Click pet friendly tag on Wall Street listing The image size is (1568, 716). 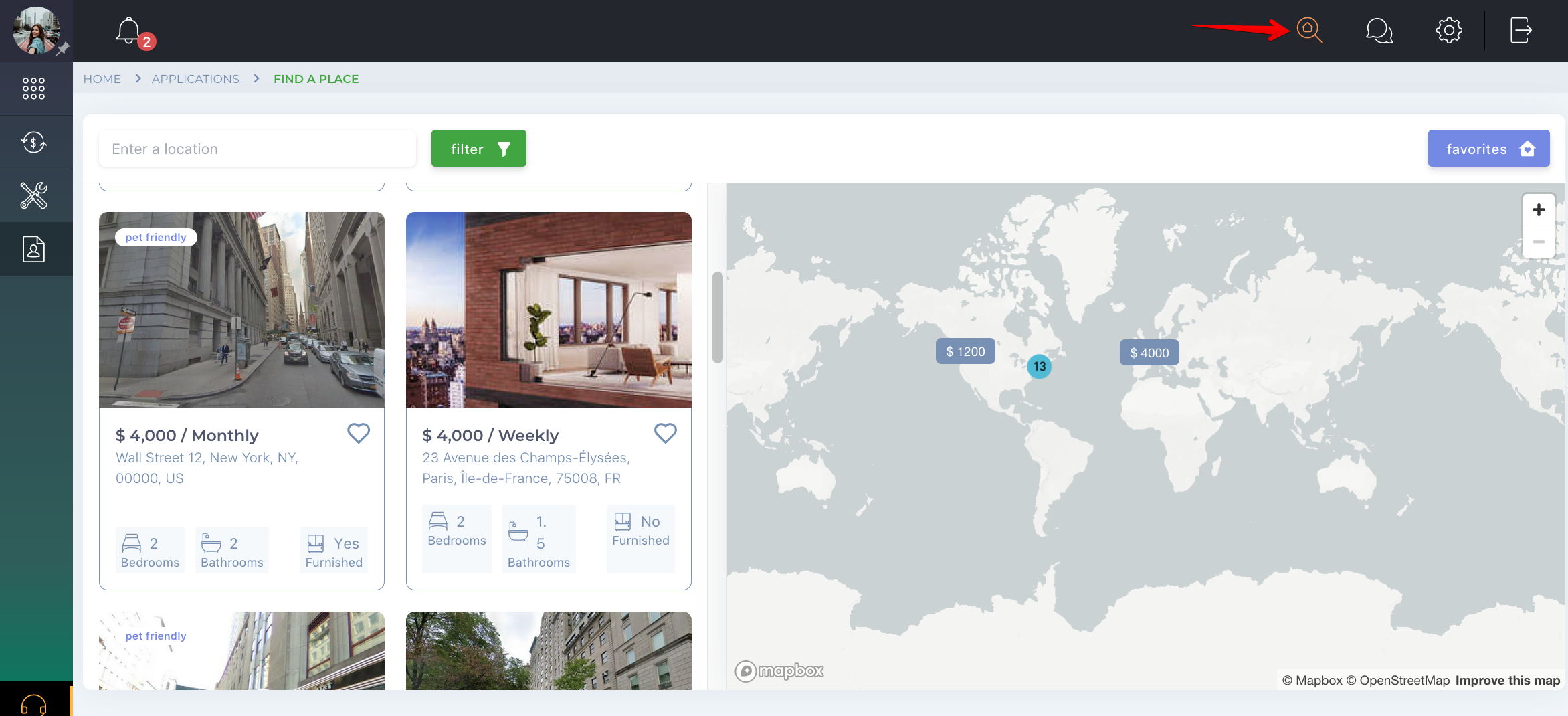[x=156, y=237]
